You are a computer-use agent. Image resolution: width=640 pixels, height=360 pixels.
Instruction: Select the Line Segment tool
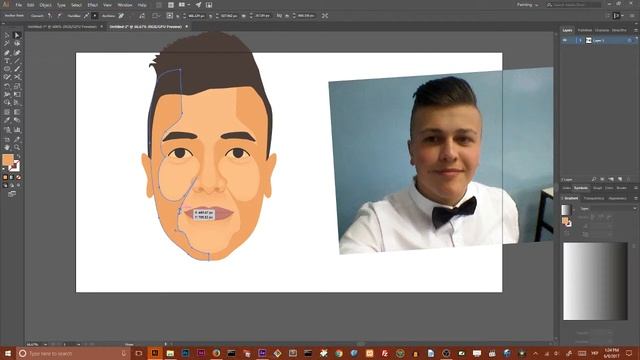coord(17,61)
